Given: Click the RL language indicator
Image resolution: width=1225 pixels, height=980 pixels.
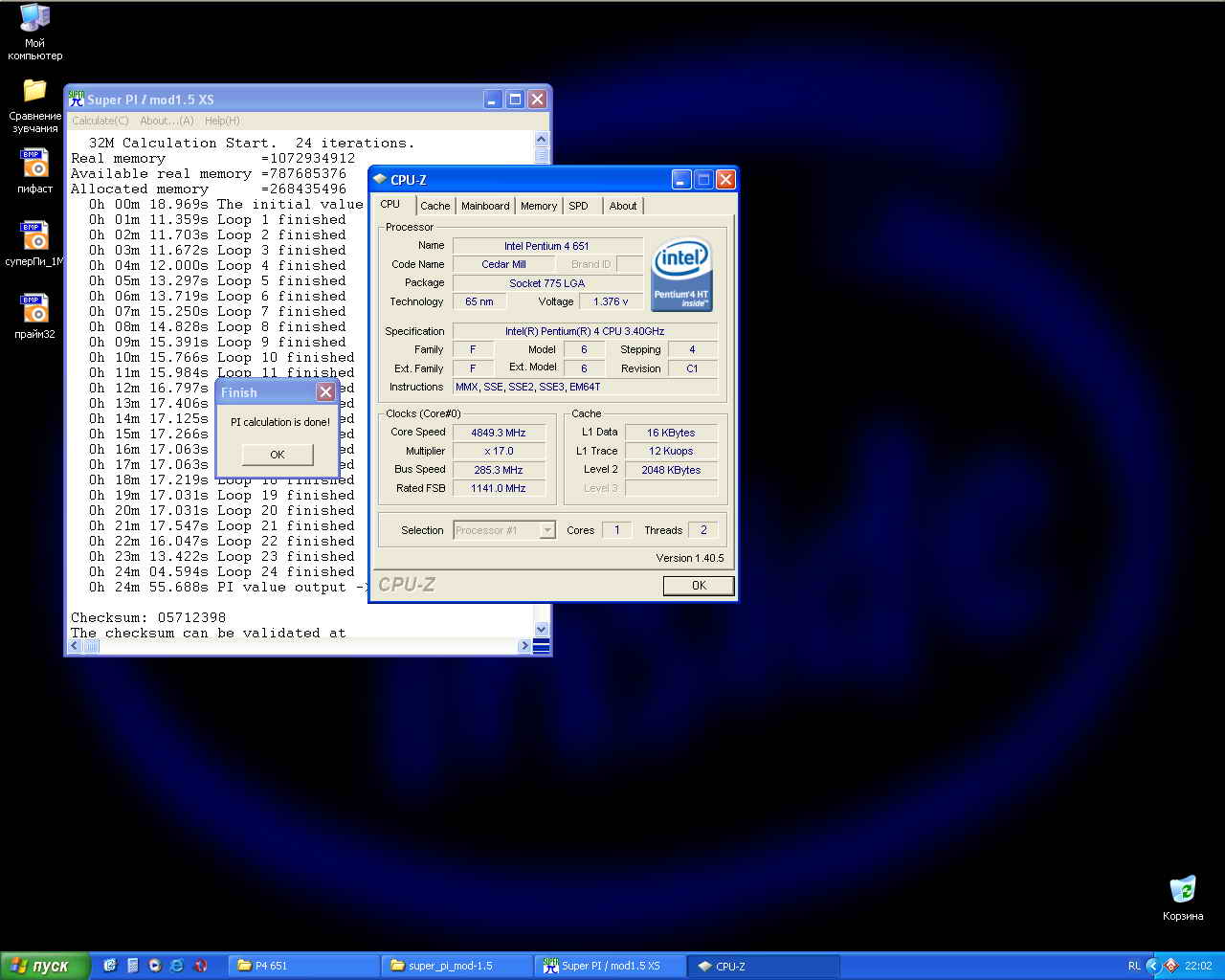Looking at the screenshot, I should pos(1134,966).
